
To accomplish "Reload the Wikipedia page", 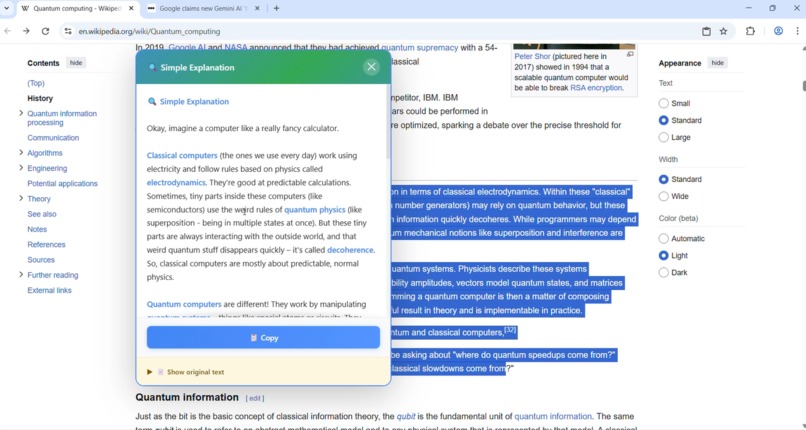I will click(45, 31).
